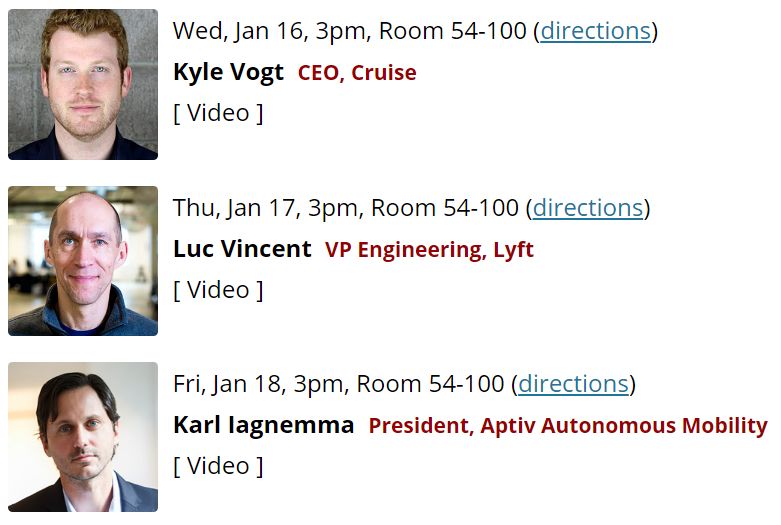Click "President, Aptiv Autonomous Mobility" title text
The height and width of the screenshot is (525, 781).
pyautogui.click(x=567, y=426)
